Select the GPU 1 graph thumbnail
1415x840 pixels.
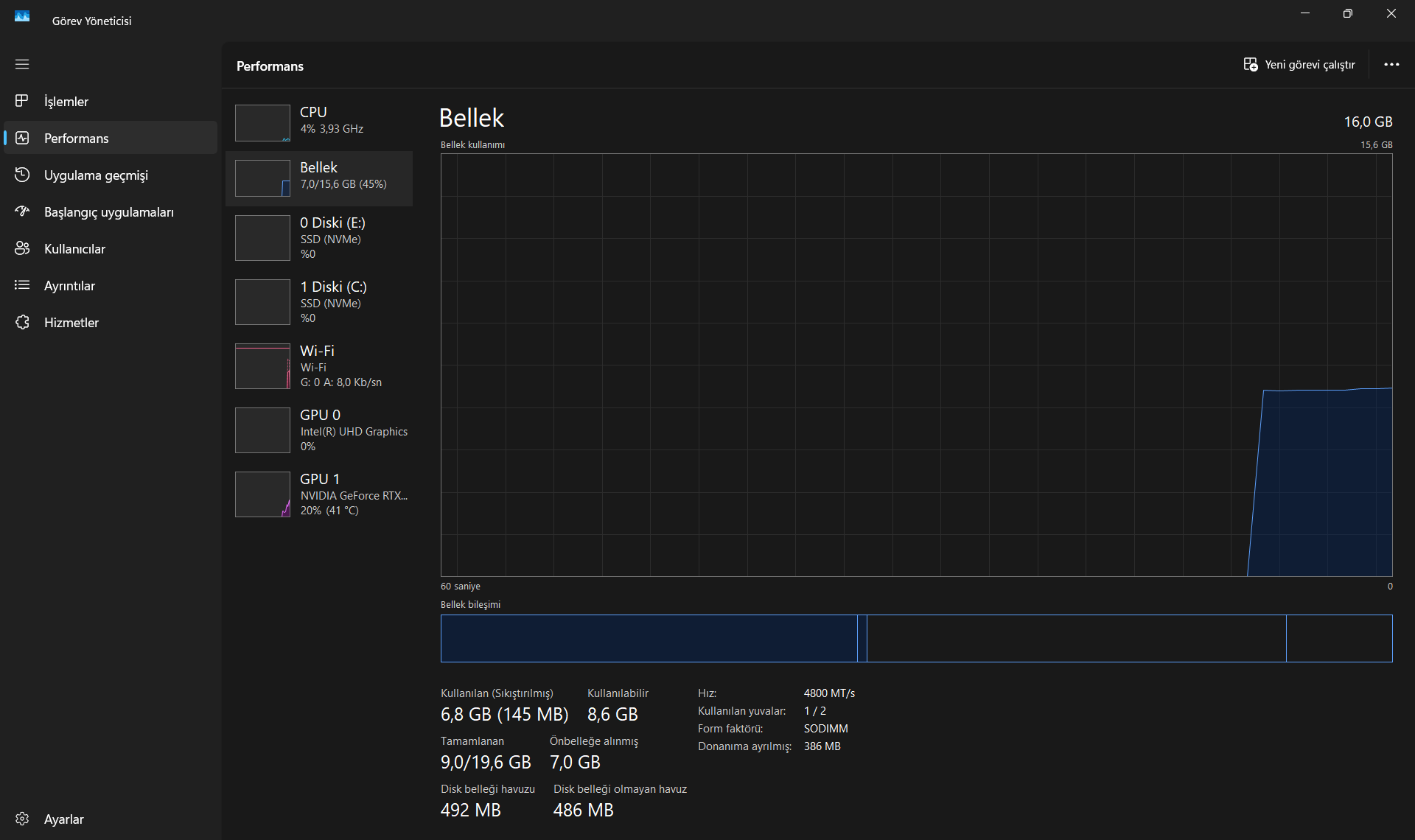pos(262,494)
